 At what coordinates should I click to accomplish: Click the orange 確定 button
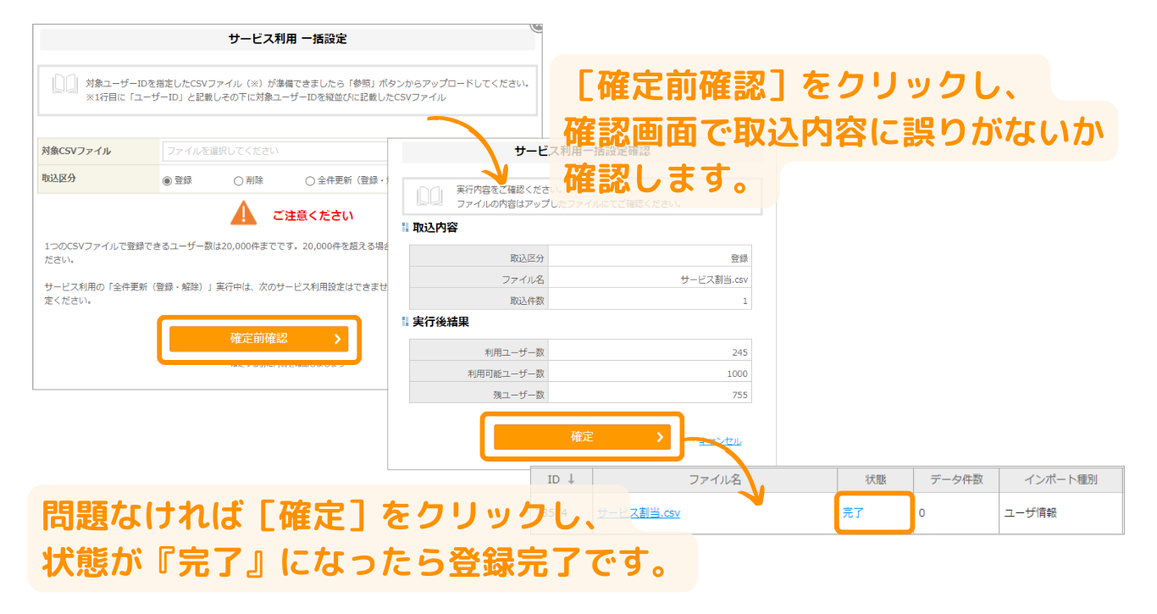tap(582, 437)
